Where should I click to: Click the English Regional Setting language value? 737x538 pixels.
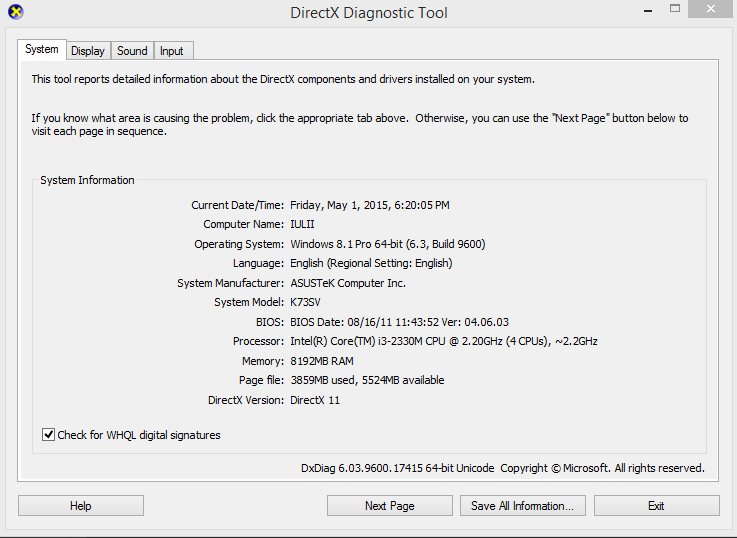pyautogui.click(x=371, y=263)
